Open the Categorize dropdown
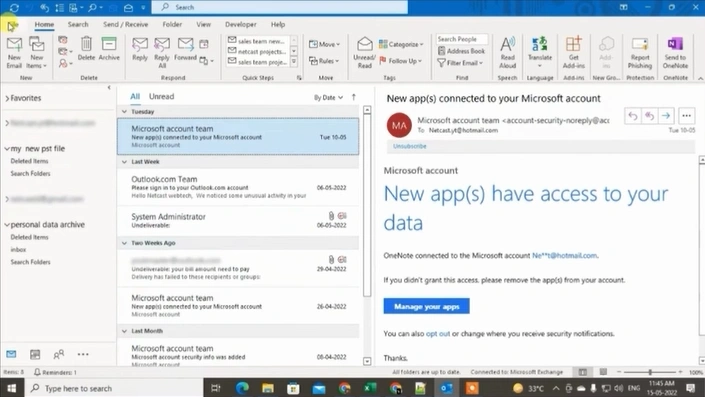The image size is (705, 397). coord(401,44)
